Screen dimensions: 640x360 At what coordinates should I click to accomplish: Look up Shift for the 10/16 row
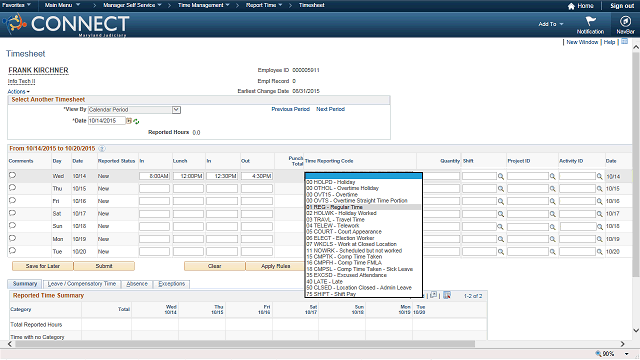click(500, 201)
